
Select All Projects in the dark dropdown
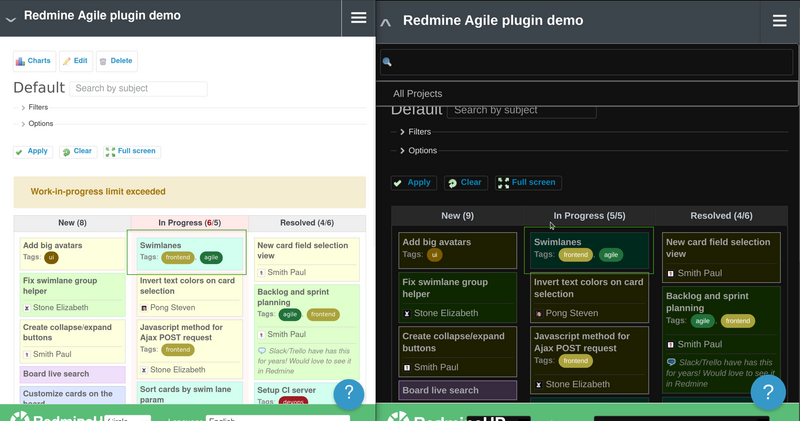point(417,94)
